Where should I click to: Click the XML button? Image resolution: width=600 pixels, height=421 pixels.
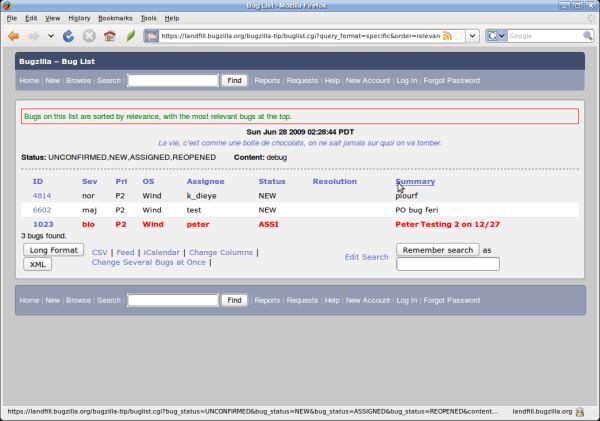coord(38,264)
